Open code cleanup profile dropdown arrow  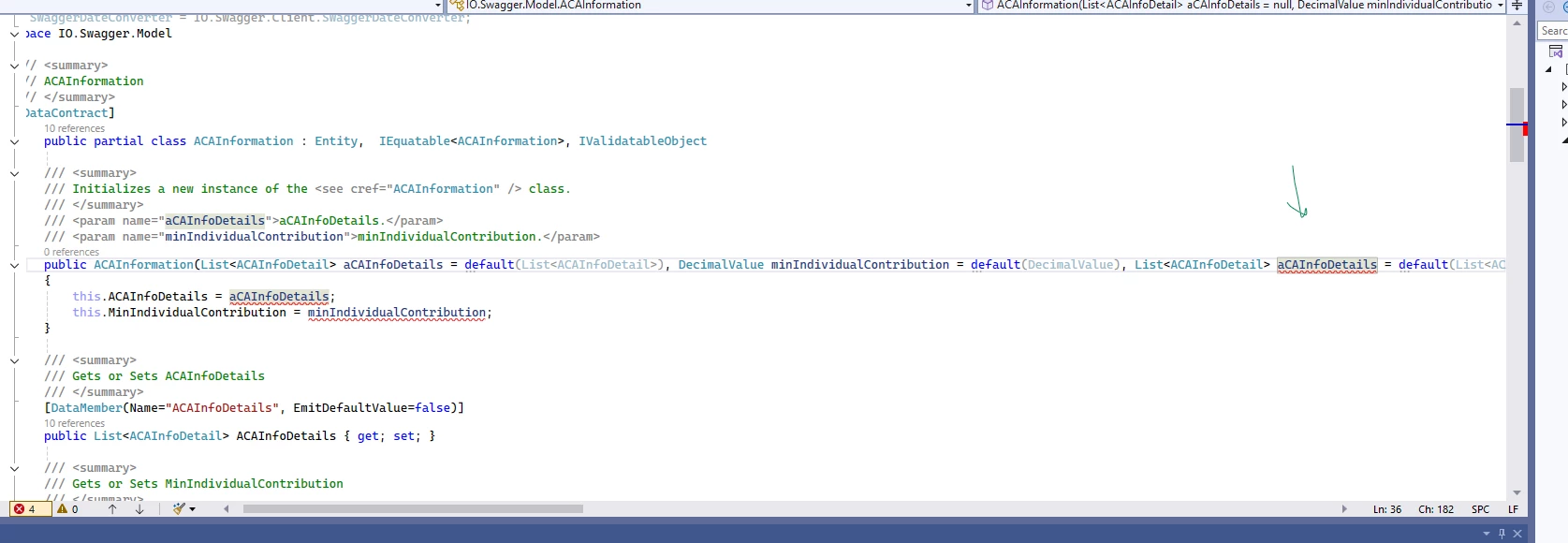[x=192, y=509]
